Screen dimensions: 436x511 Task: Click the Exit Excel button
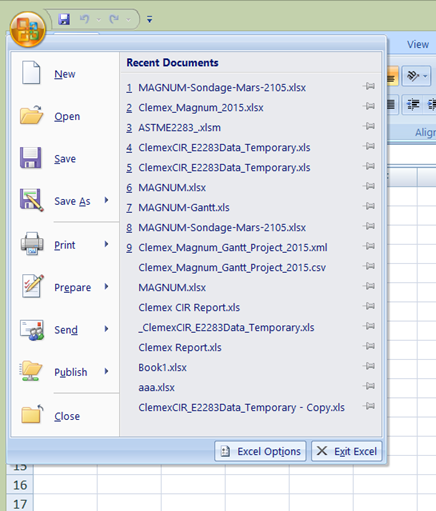347,451
